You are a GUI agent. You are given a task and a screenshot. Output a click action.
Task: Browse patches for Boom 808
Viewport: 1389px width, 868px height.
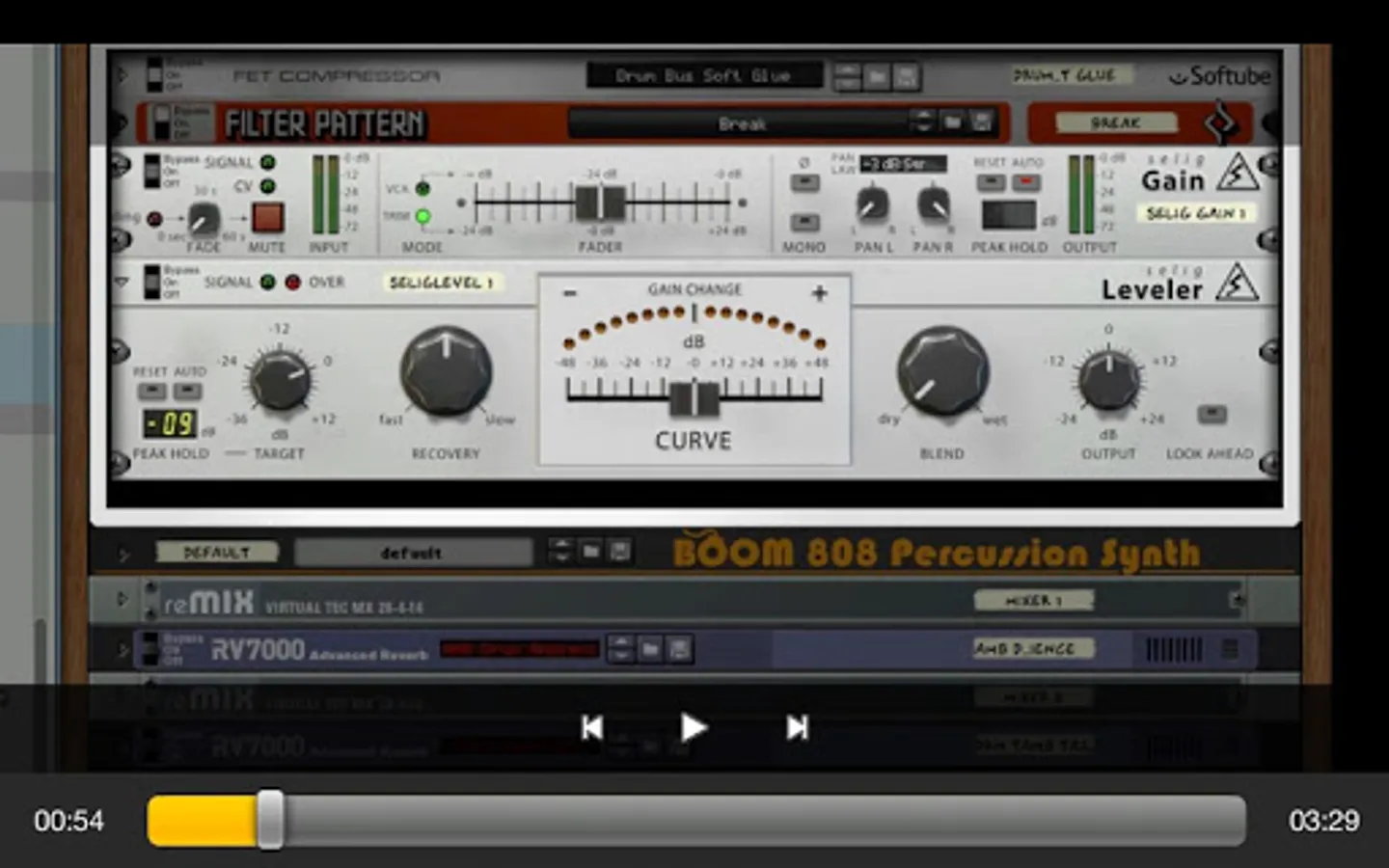pos(590,551)
